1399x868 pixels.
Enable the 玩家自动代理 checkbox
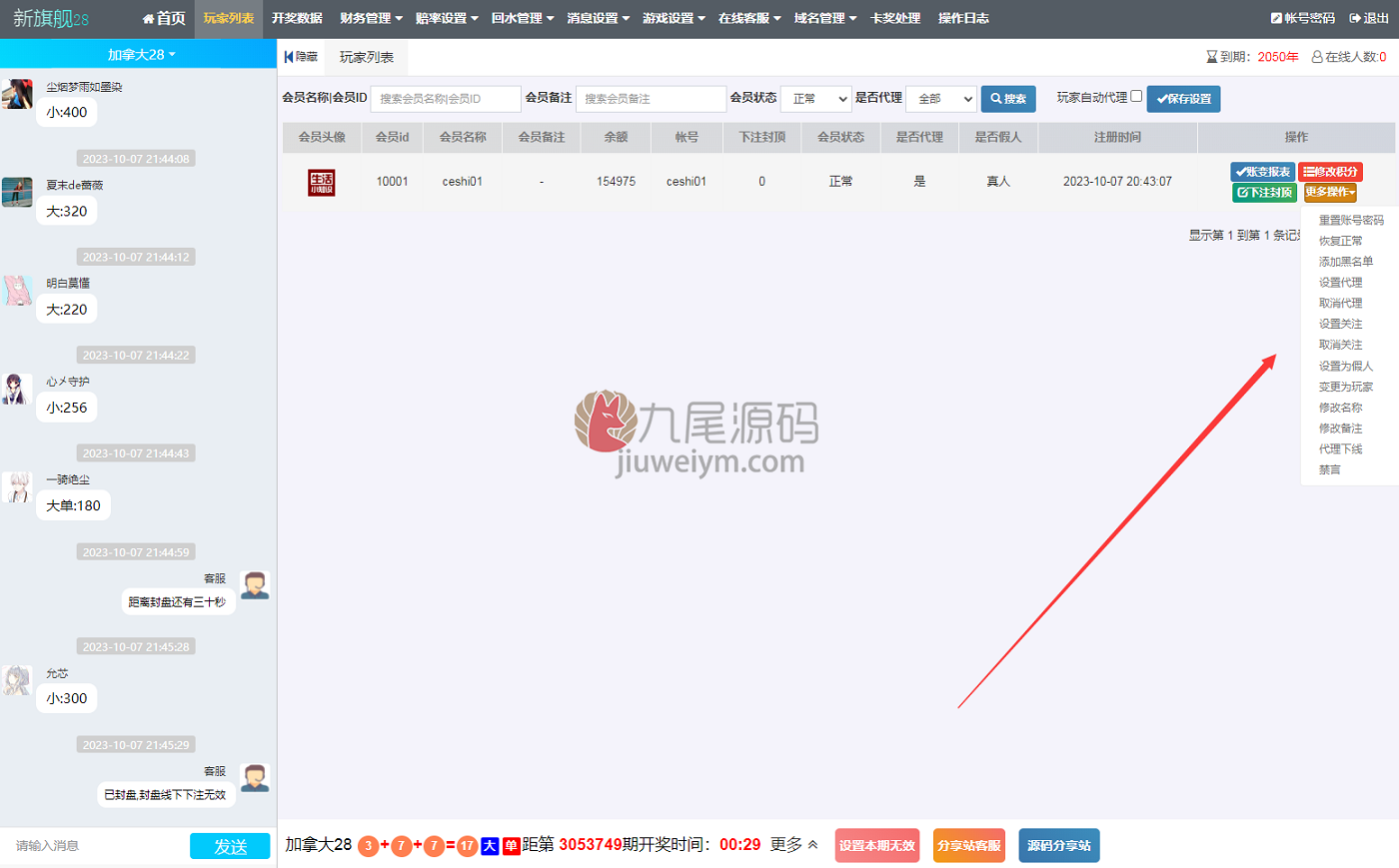pos(1136,97)
